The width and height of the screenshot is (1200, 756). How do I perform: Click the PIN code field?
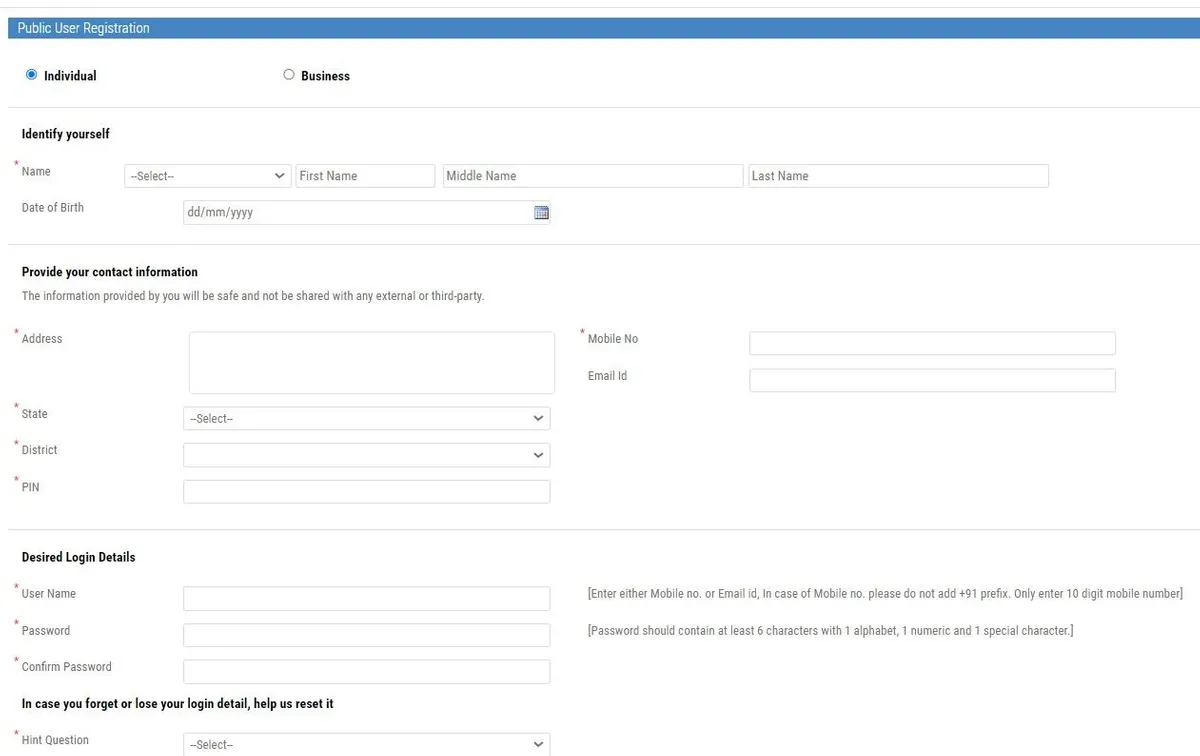click(x=366, y=492)
